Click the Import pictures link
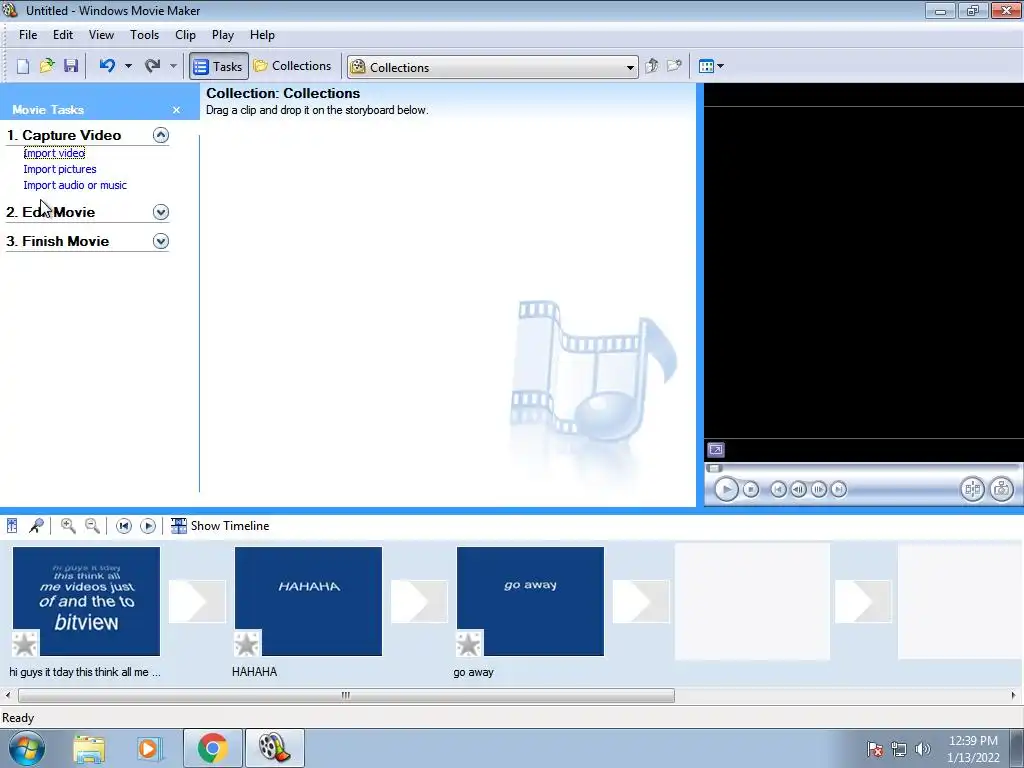The height and width of the screenshot is (768, 1024). (60, 169)
